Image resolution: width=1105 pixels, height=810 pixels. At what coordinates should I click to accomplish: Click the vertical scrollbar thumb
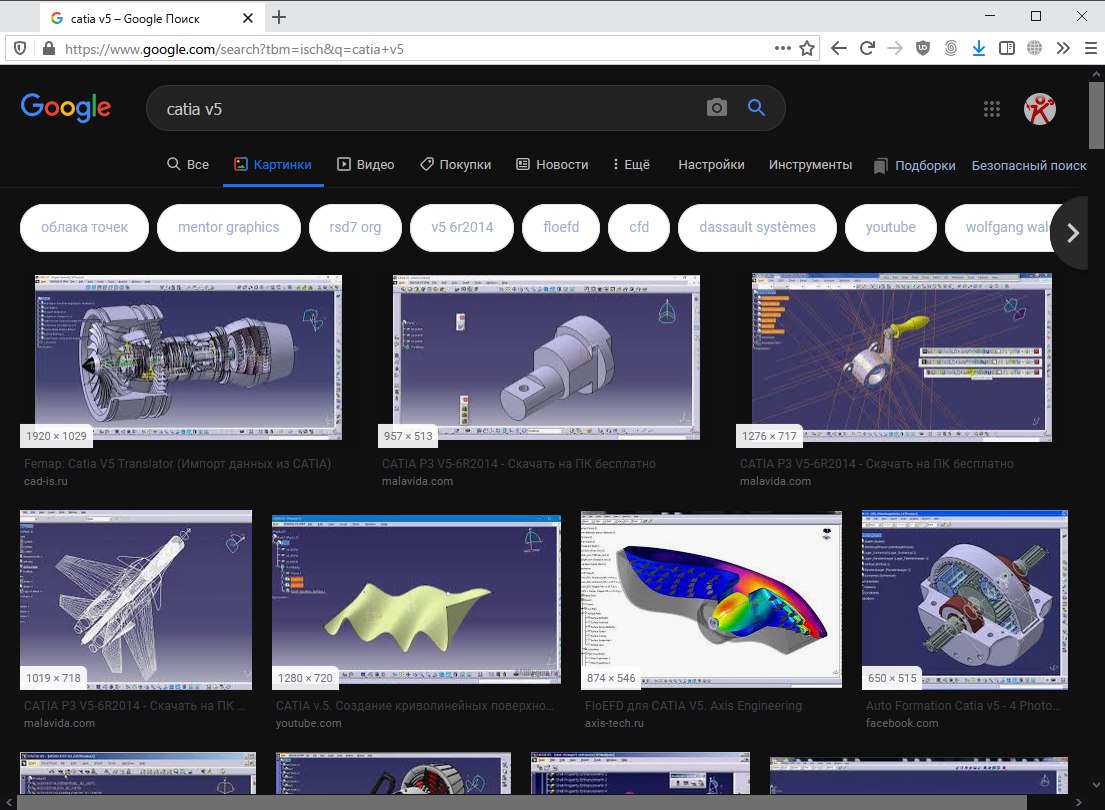coord(1097,116)
